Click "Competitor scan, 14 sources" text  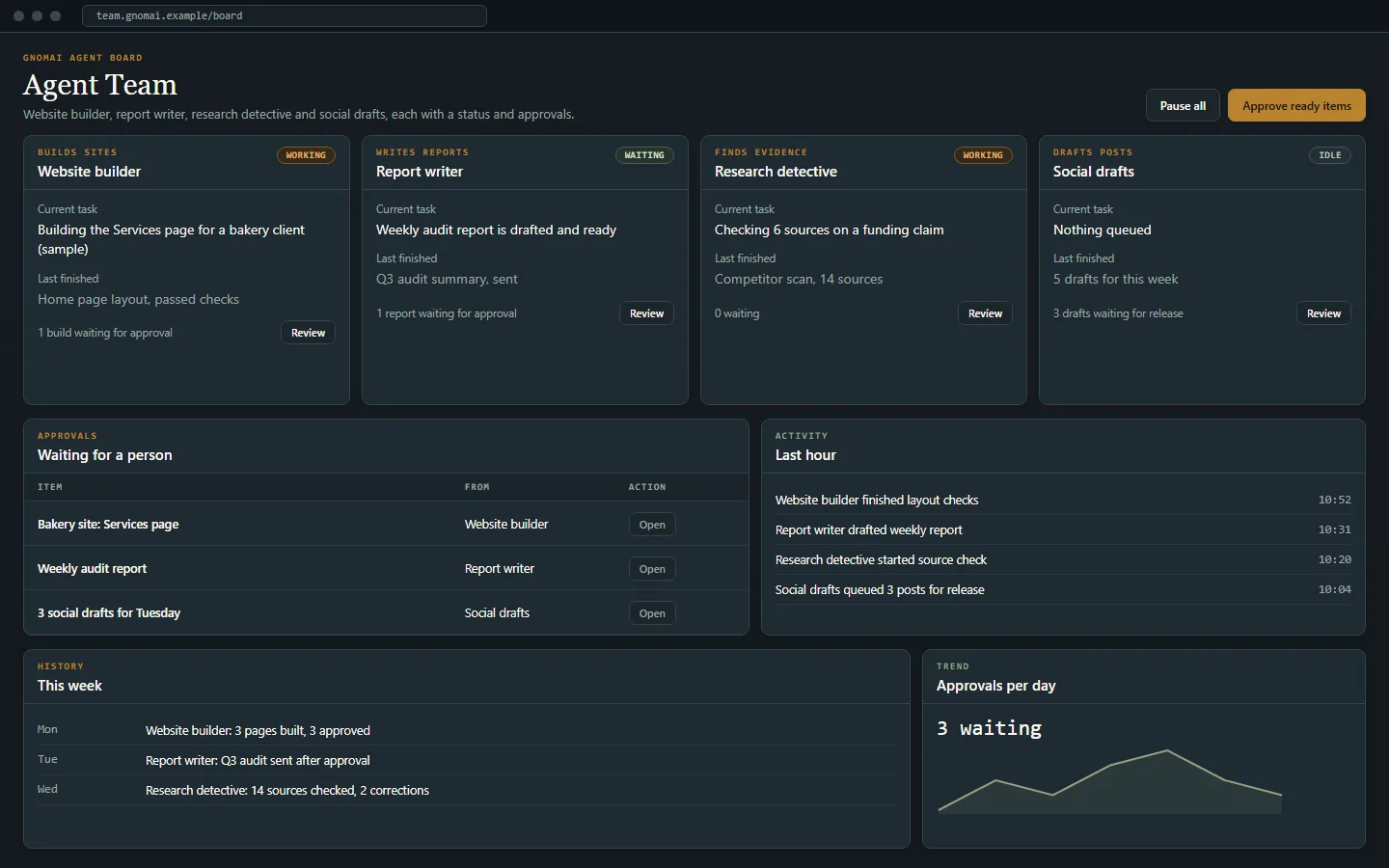point(799,280)
